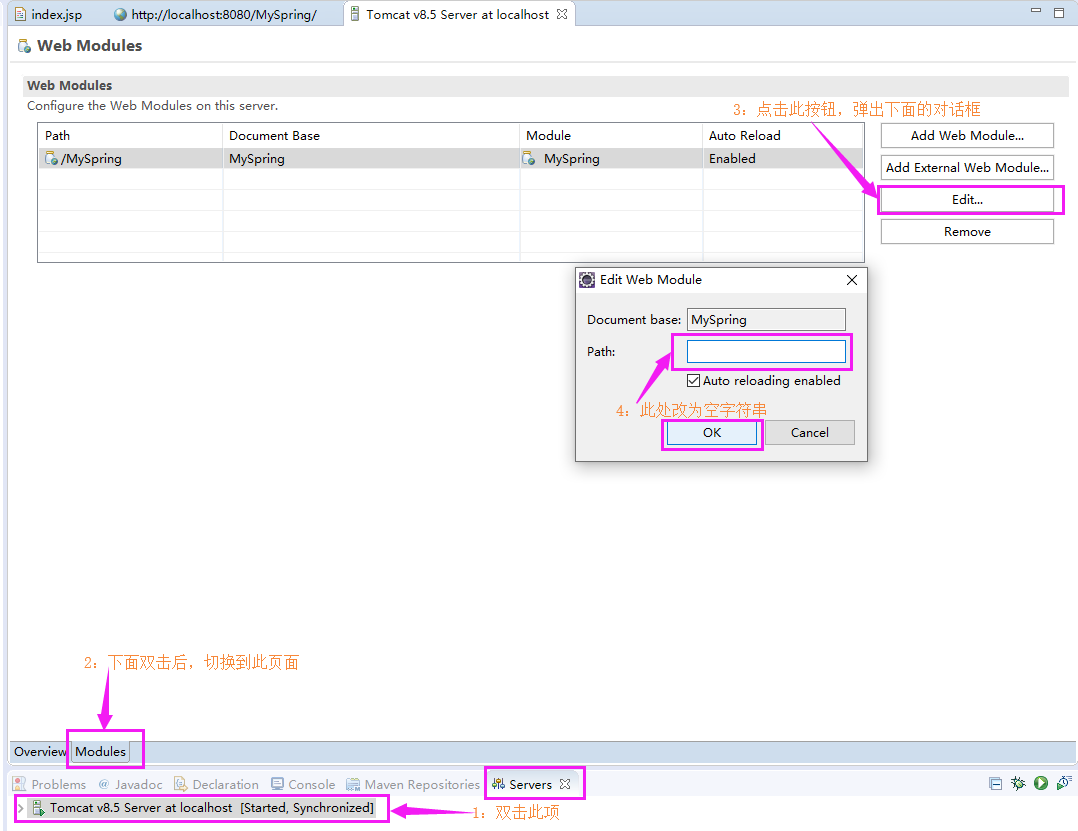Viewport: 1078px width, 831px height.
Task: Click Add External Web Module... button
Action: tap(967, 168)
